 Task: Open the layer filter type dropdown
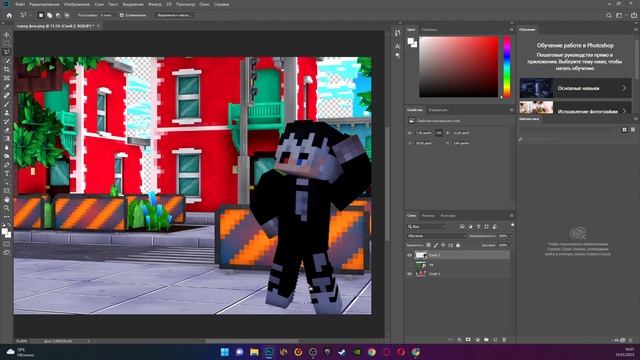pyautogui.click(x=426, y=227)
